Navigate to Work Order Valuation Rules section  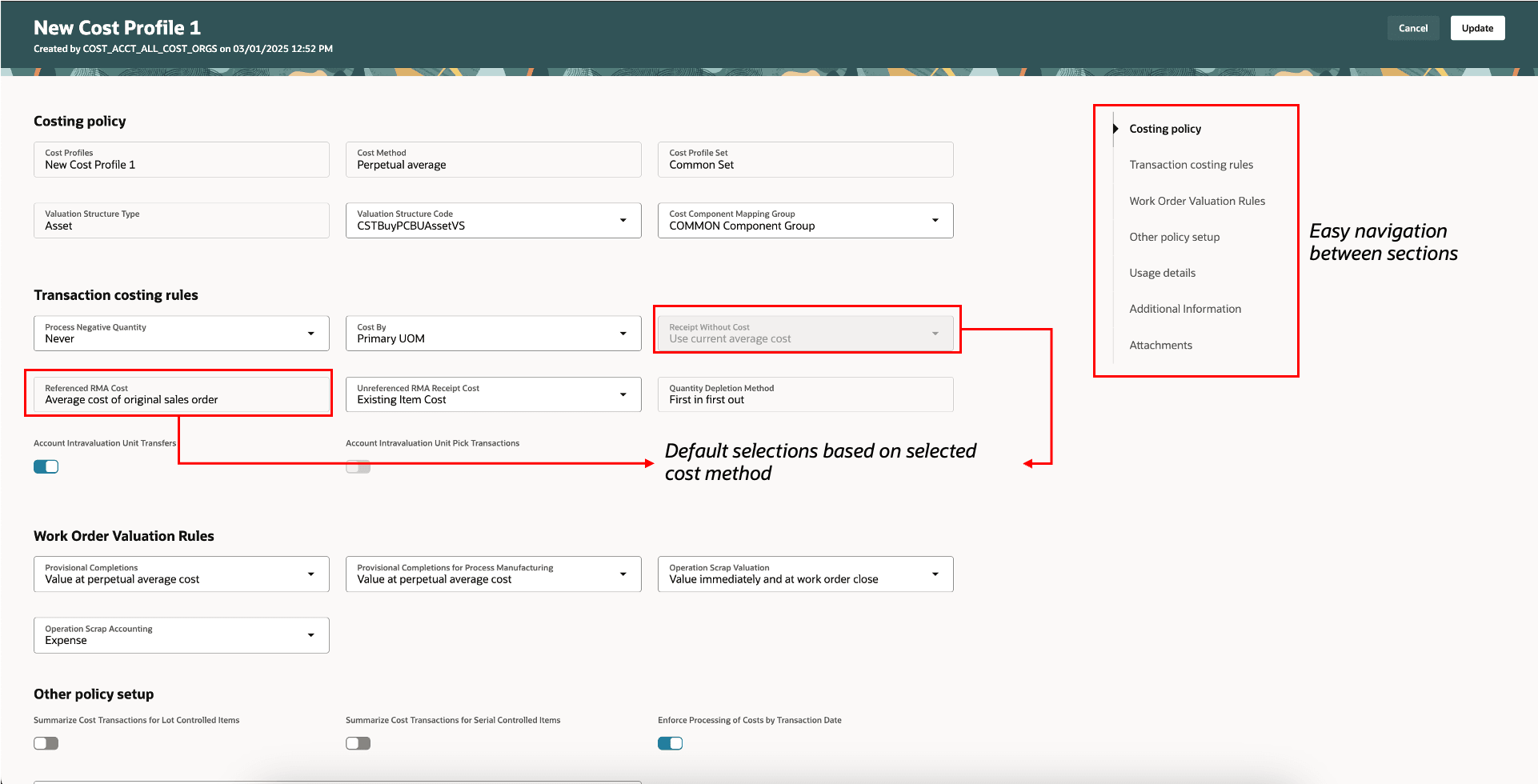coord(1197,201)
